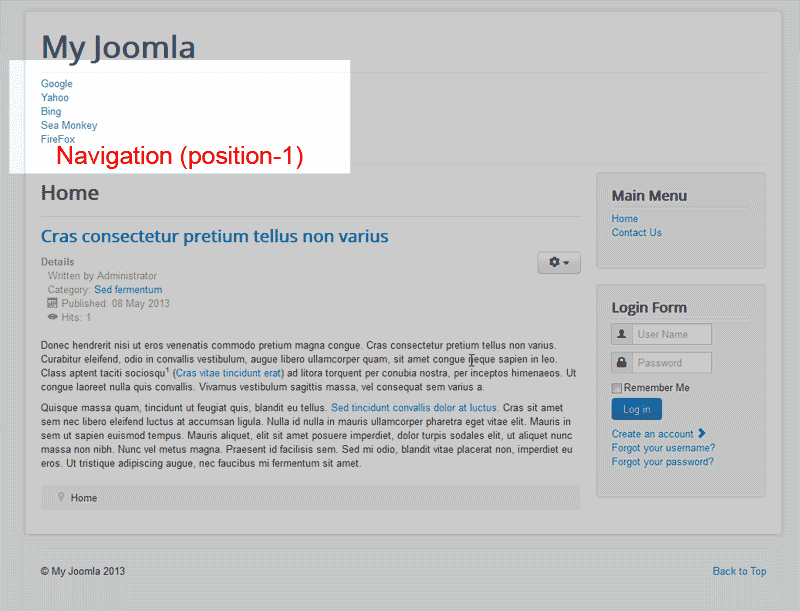Open Contact Us in Main Menu

(x=636, y=232)
